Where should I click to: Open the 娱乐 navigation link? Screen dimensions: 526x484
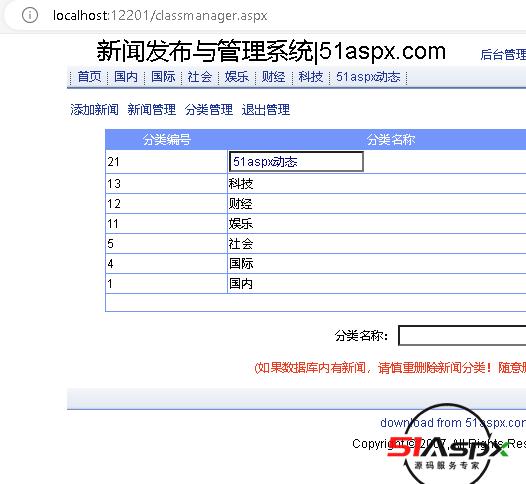click(237, 77)
